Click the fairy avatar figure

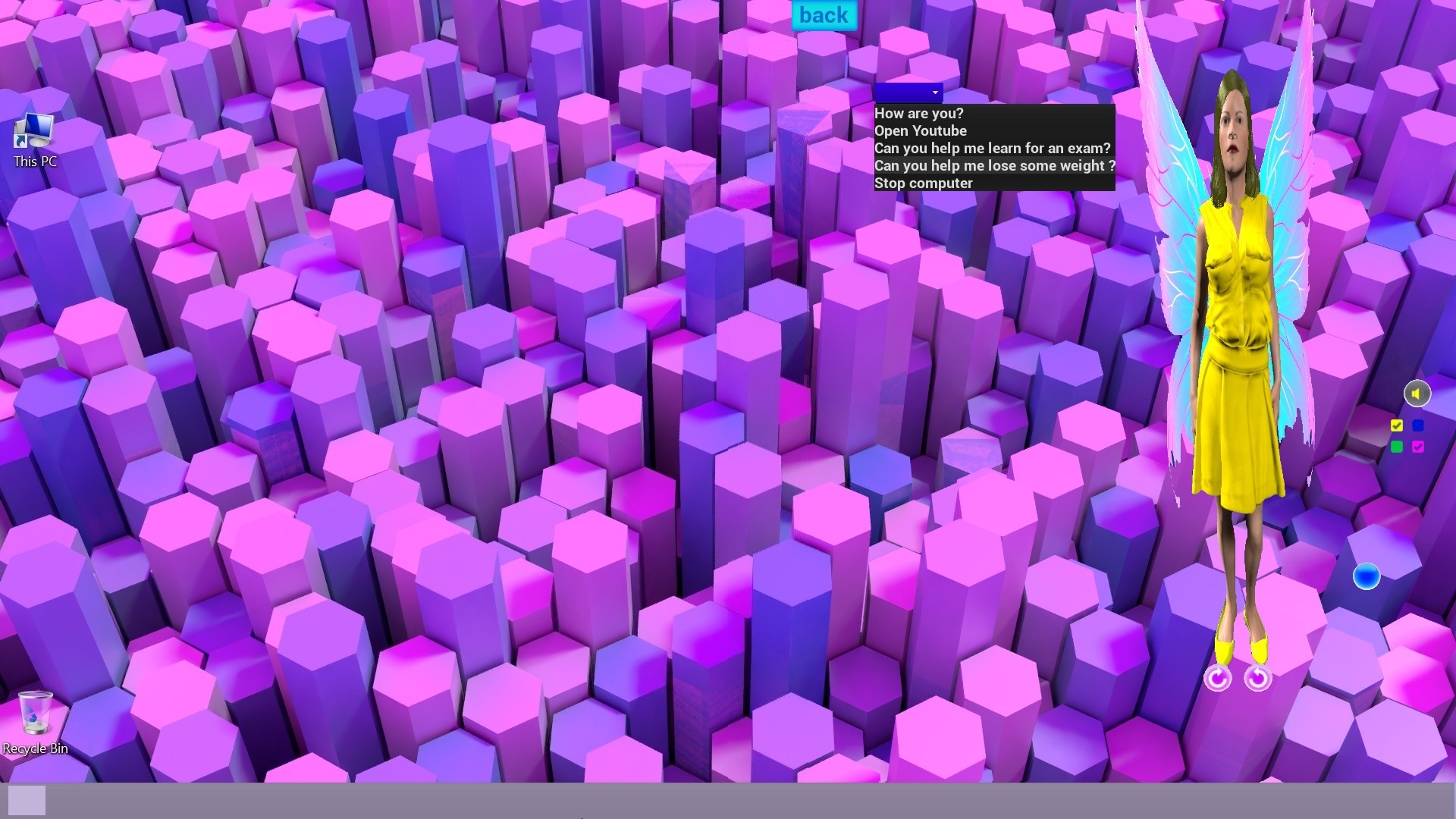point(1232,341)
